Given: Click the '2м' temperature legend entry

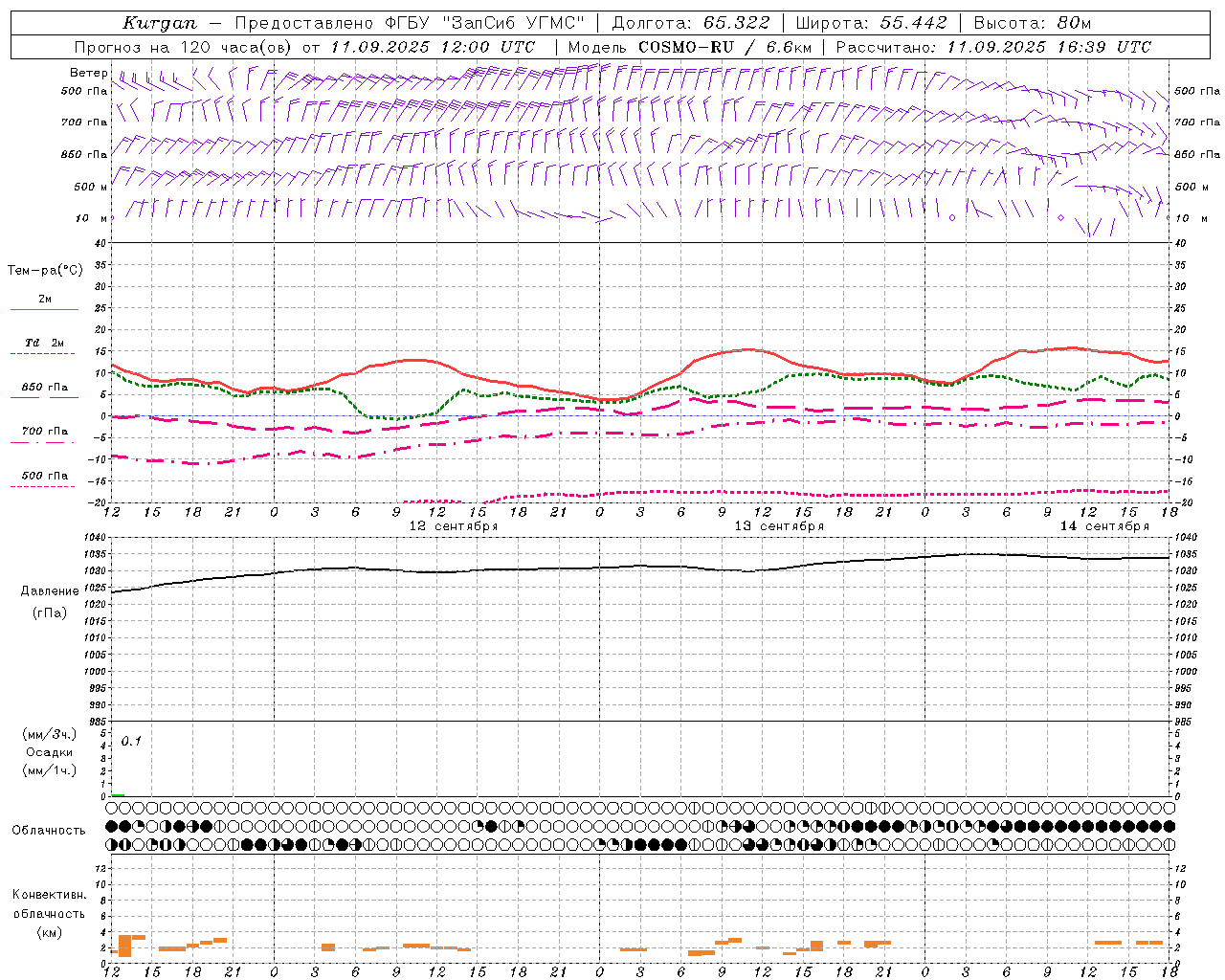Looking at the screenshot, I should coord(45,299).
